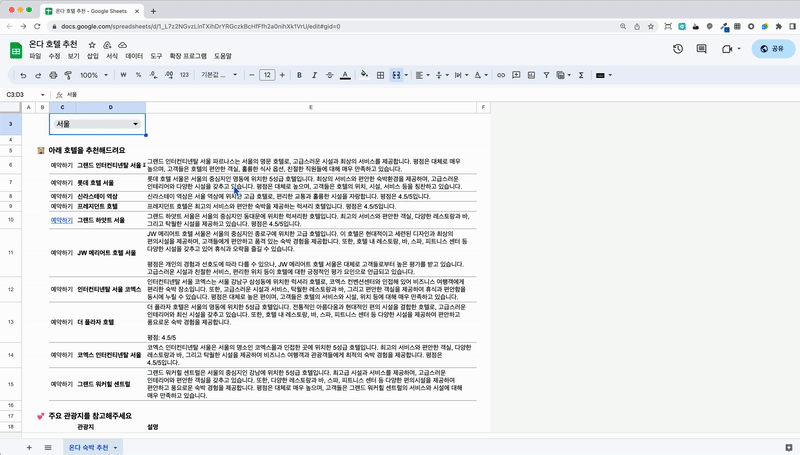The height and width of the screenshot is (455, 800).
Task: Insert a chart from the toolbar
Action: click(531, 75)
